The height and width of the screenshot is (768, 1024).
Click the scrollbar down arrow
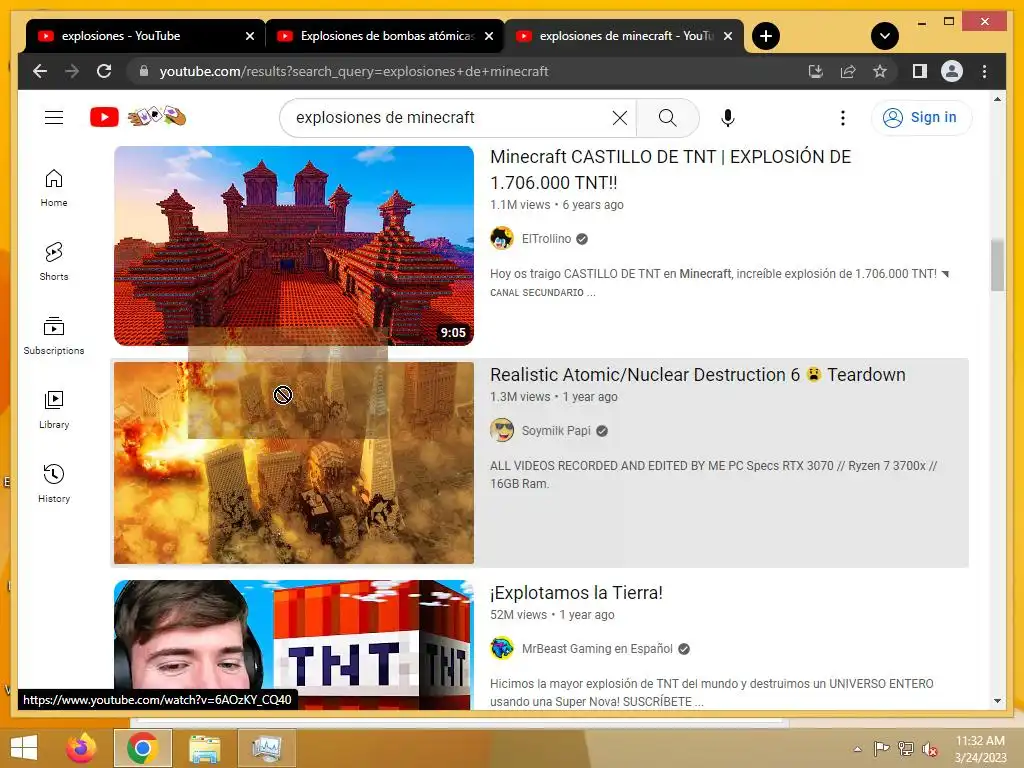click(997, 701)
